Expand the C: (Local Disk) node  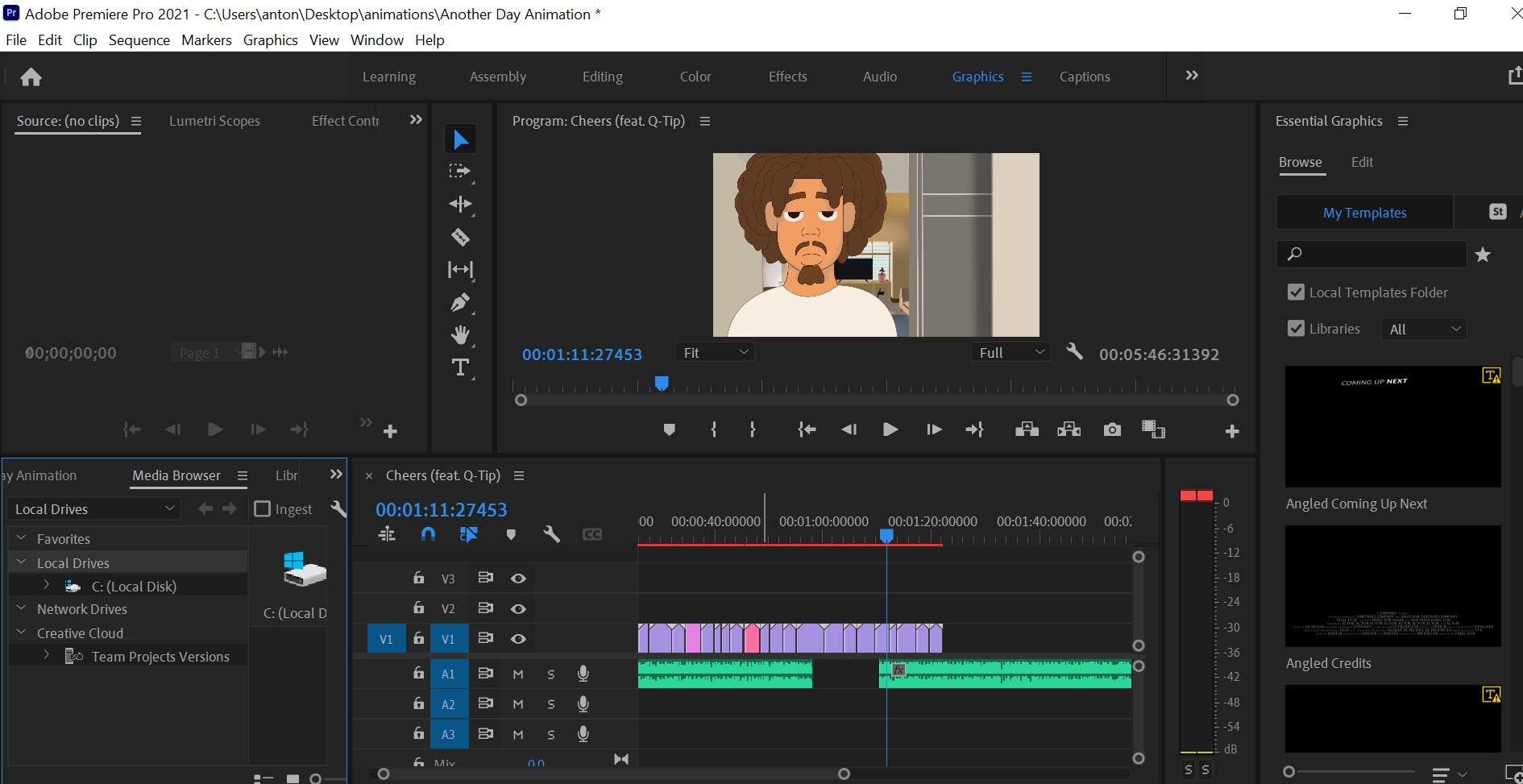pos(47,585)
